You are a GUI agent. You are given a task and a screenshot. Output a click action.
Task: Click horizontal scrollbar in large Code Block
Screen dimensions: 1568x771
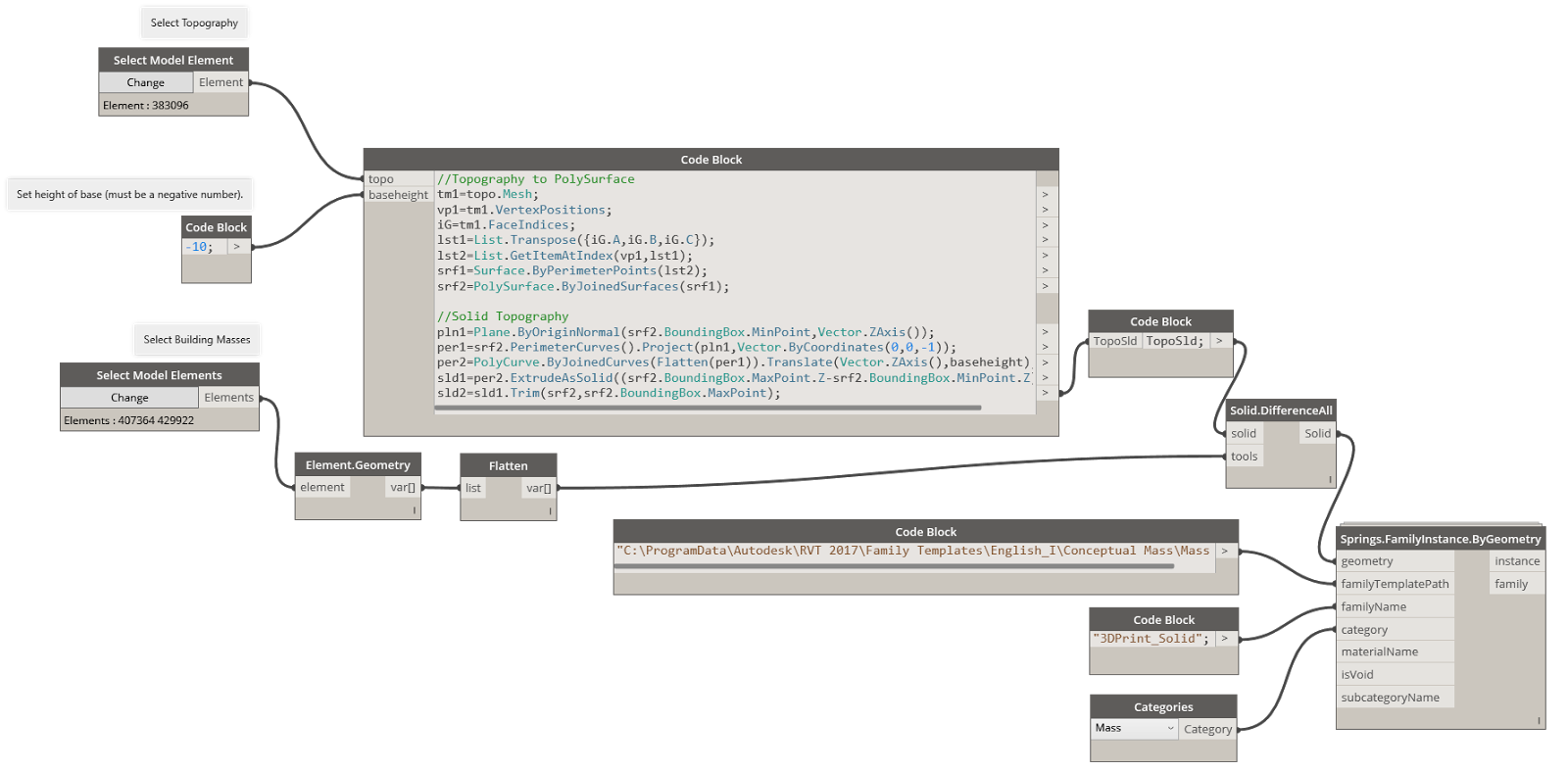[x=708, y=408]
